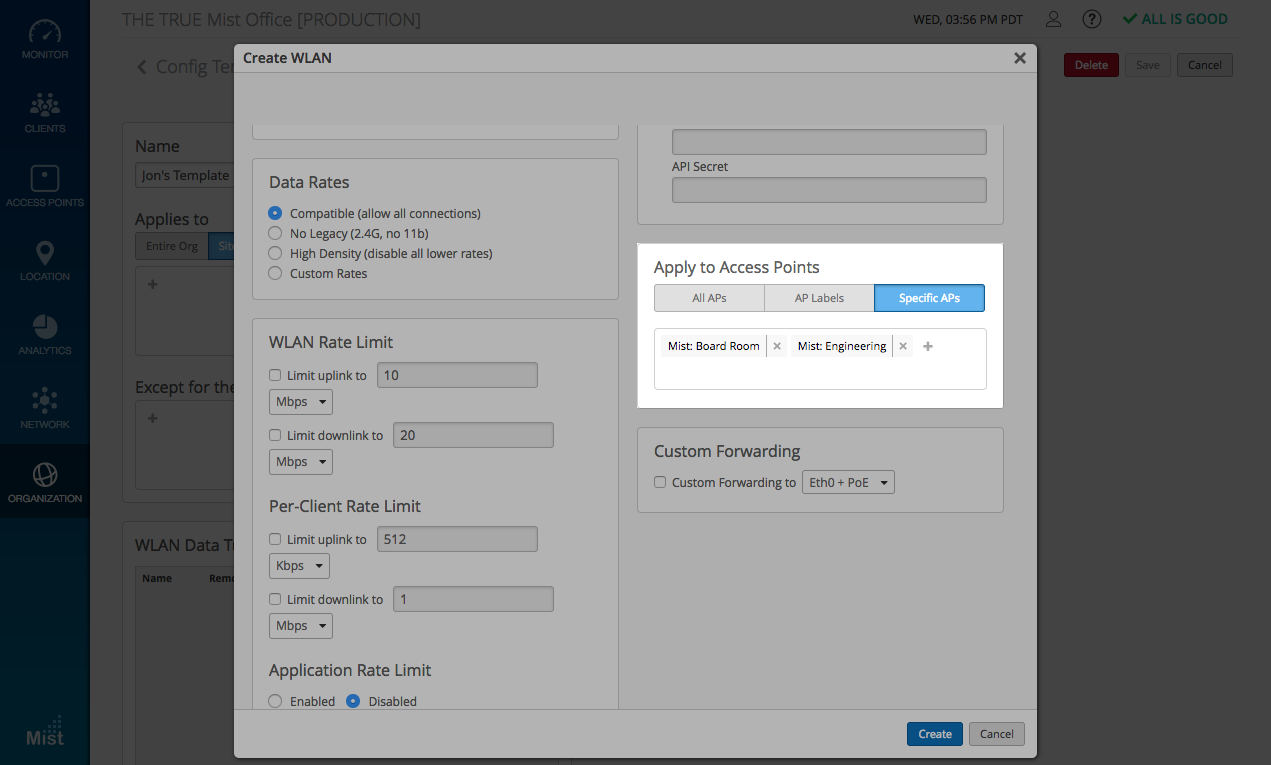Go to Access Points section

tap(44, 187)
